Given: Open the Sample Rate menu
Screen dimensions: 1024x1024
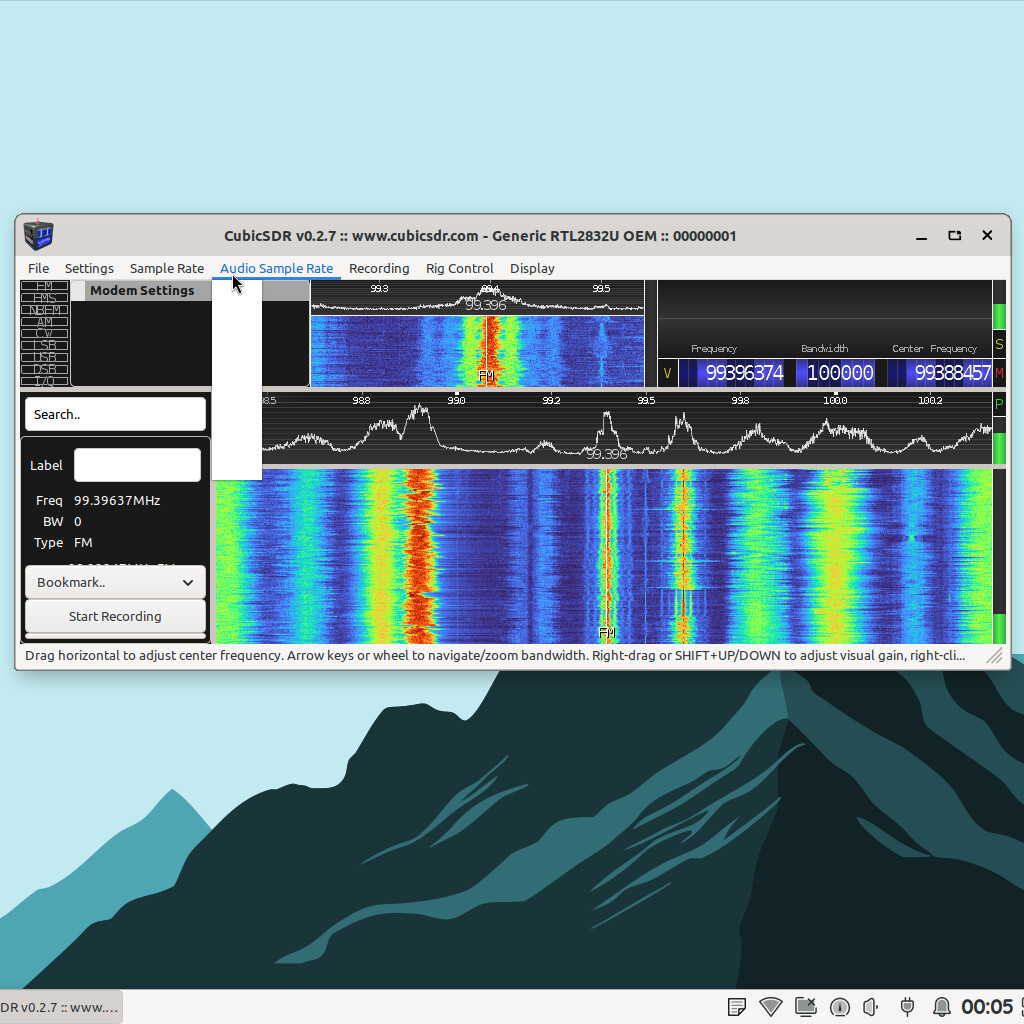Looking at the screenshot, I should [166, 268].
